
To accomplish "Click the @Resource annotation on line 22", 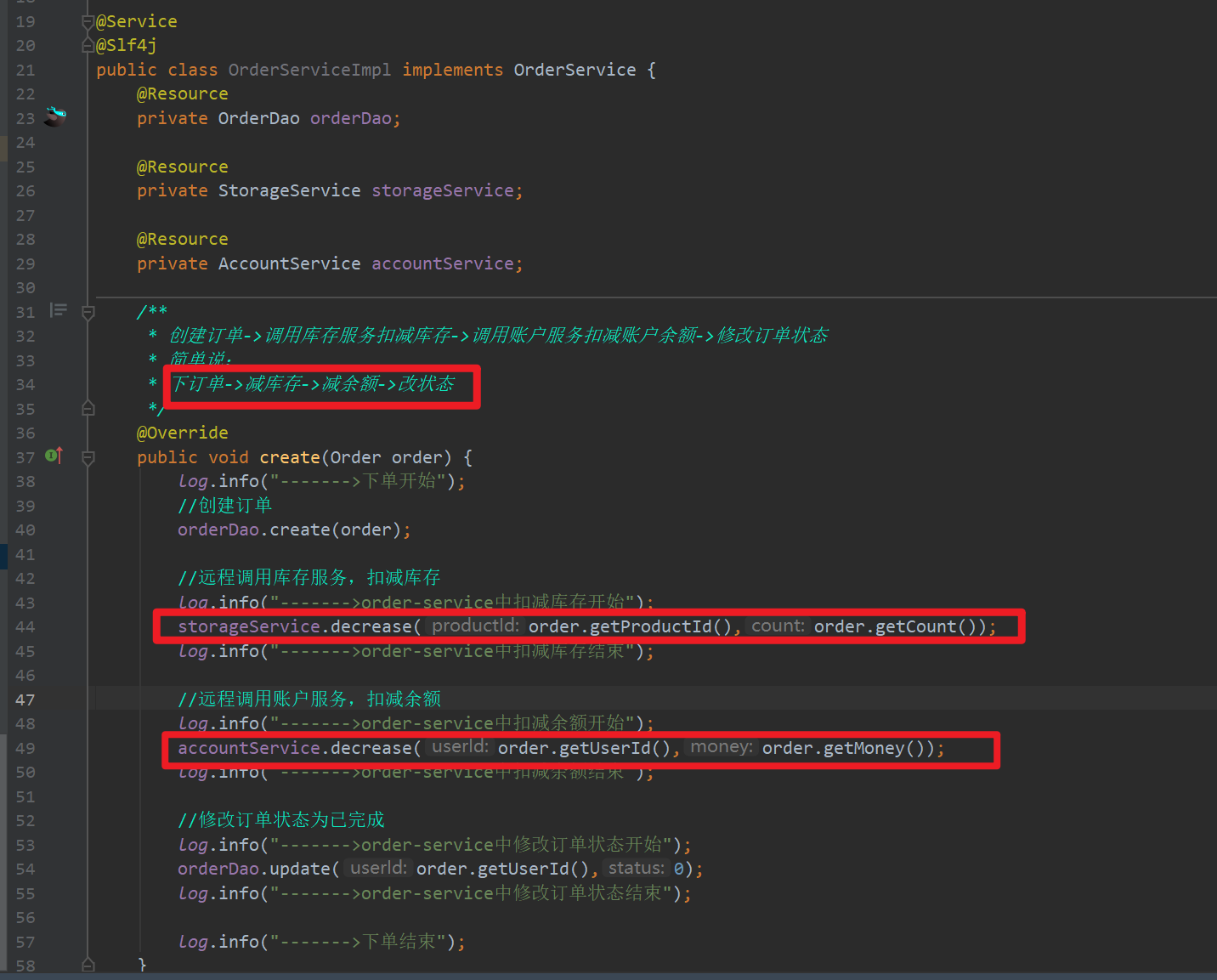I will pyautogui.click(x=183, y=93).
